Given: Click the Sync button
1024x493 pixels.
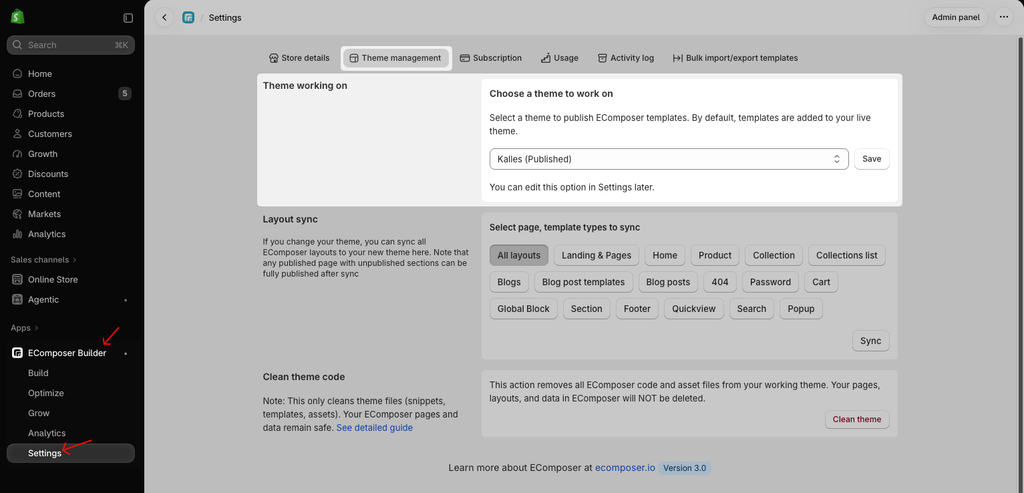Looking at the screenshot, I should coord(871,341).
